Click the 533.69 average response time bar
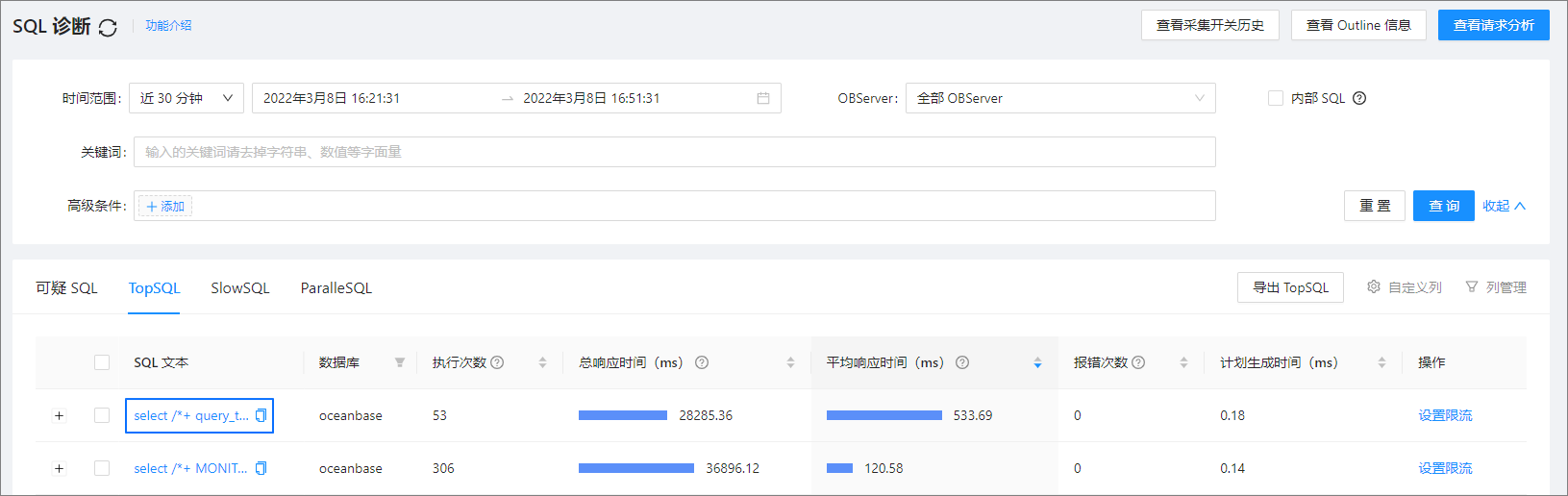The image size is (1568, 496). (884, 415)
